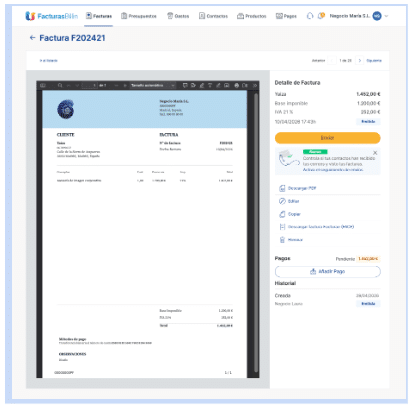Click the FacturasBilin logo
Viewport: 411px width, 411px height.
(51, 16)
